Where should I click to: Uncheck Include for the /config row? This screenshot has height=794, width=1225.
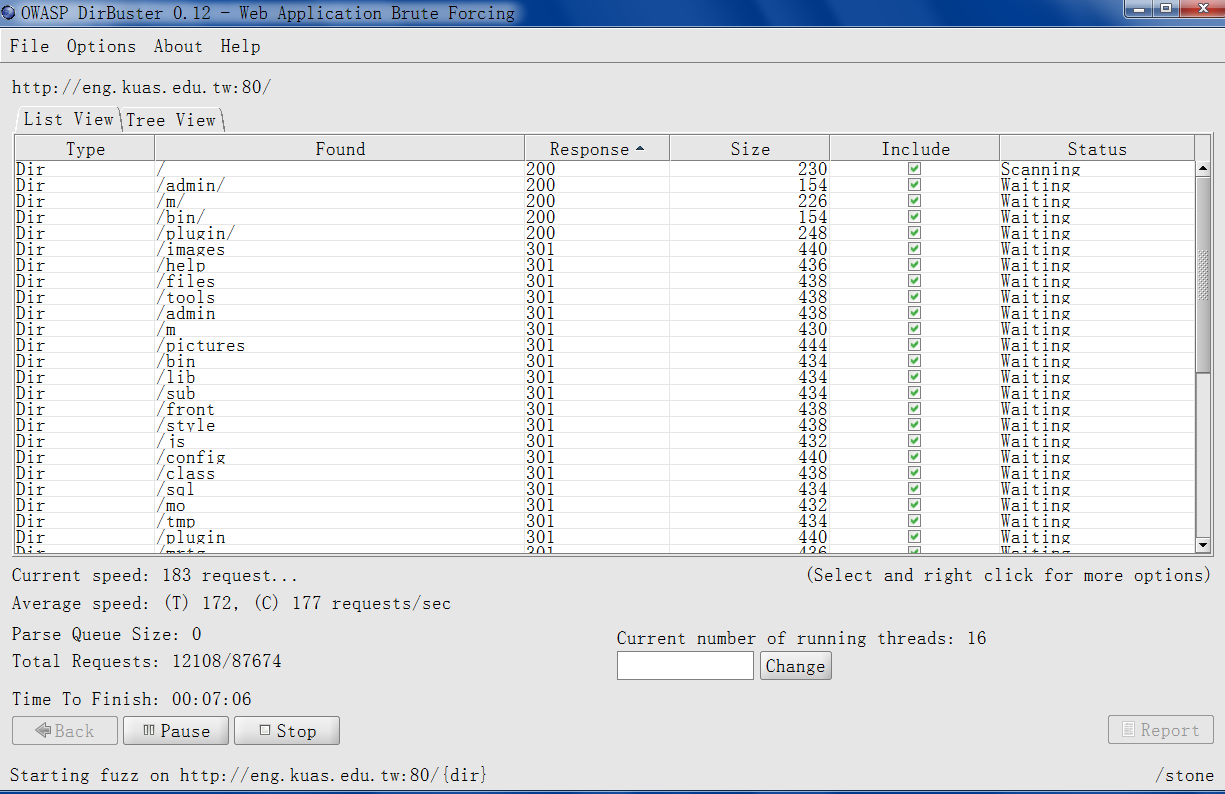(914, 457)
